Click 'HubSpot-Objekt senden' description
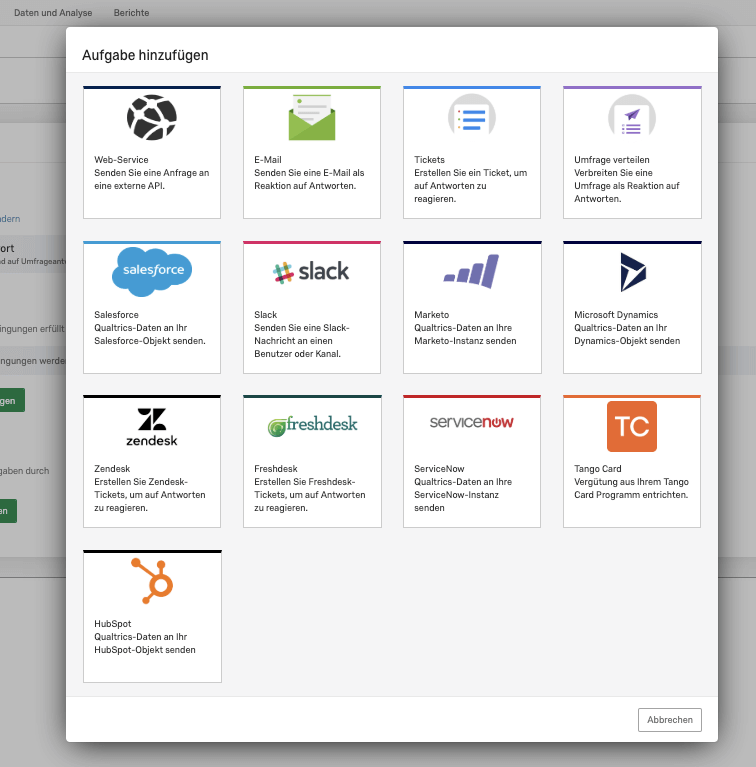756x767 pixels. (145, 643)
